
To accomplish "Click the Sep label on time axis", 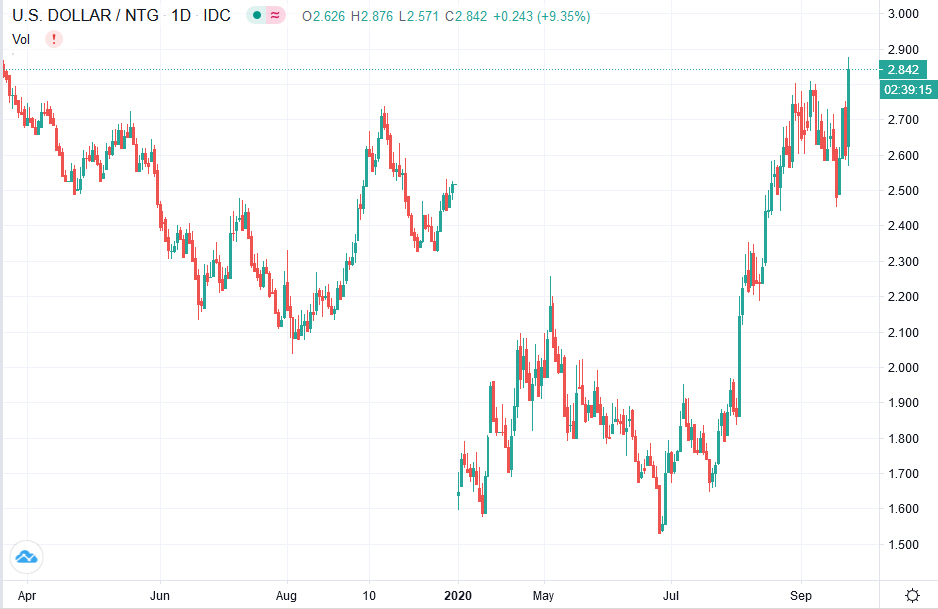I will [x=801, y=594].
